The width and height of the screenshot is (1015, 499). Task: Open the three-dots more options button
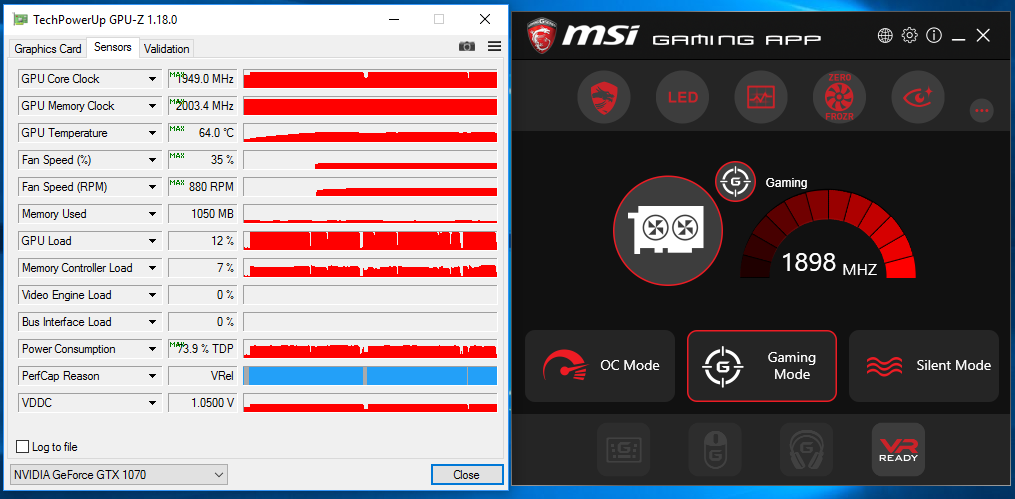(x=981, y=111)
